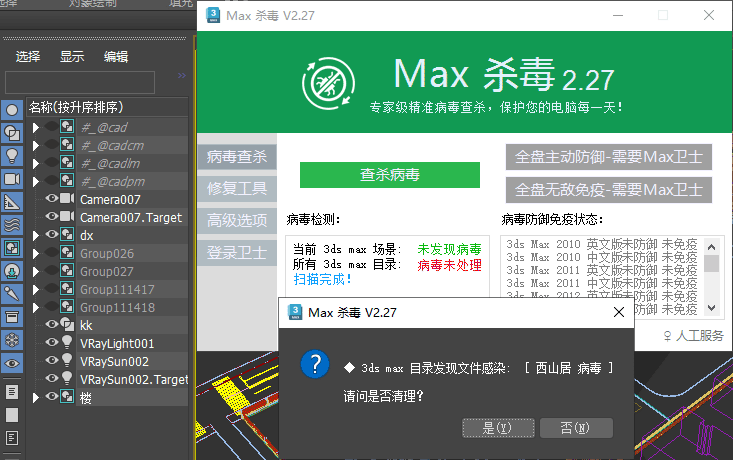Image resolution: width=733 pixels, height=460 pixels.
Task: Click the space warps wavy icon in sidebar
Action: [12, 225]
